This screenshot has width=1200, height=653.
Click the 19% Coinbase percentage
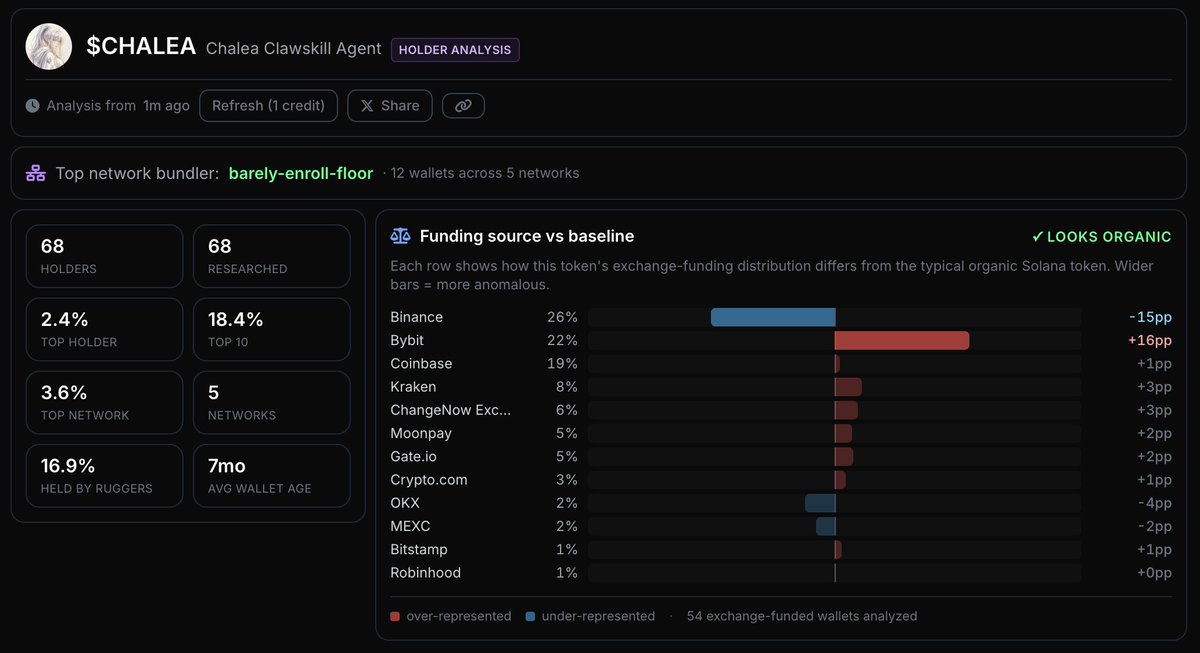click(562, 364)
